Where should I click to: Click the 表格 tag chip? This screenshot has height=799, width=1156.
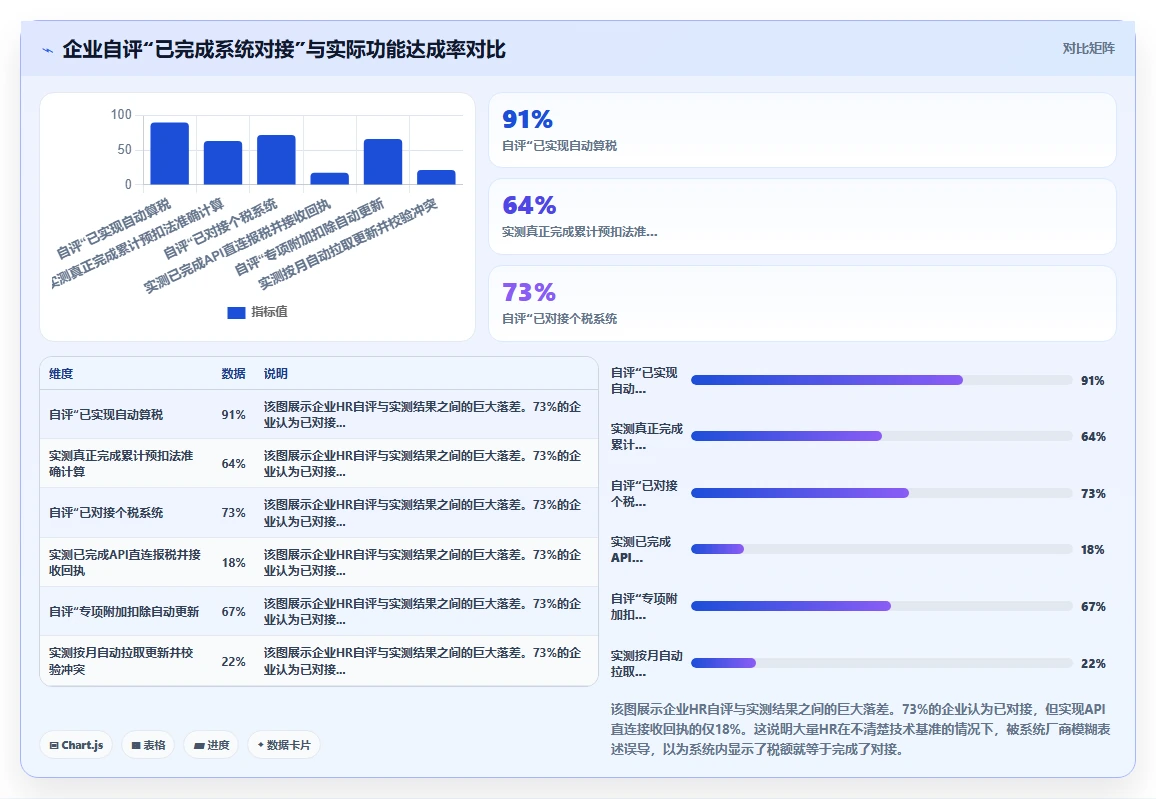148,745
